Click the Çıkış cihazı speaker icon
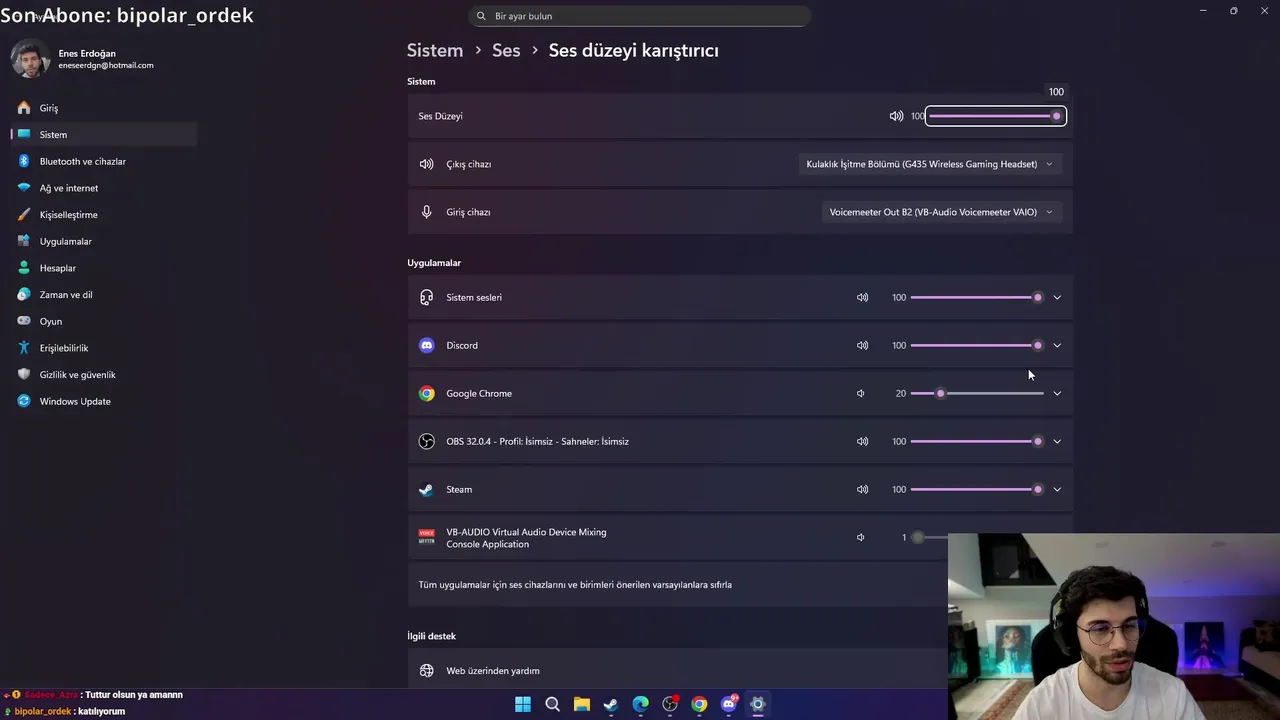The height and width of the screenshot is (720, 1280). (427, 164)
